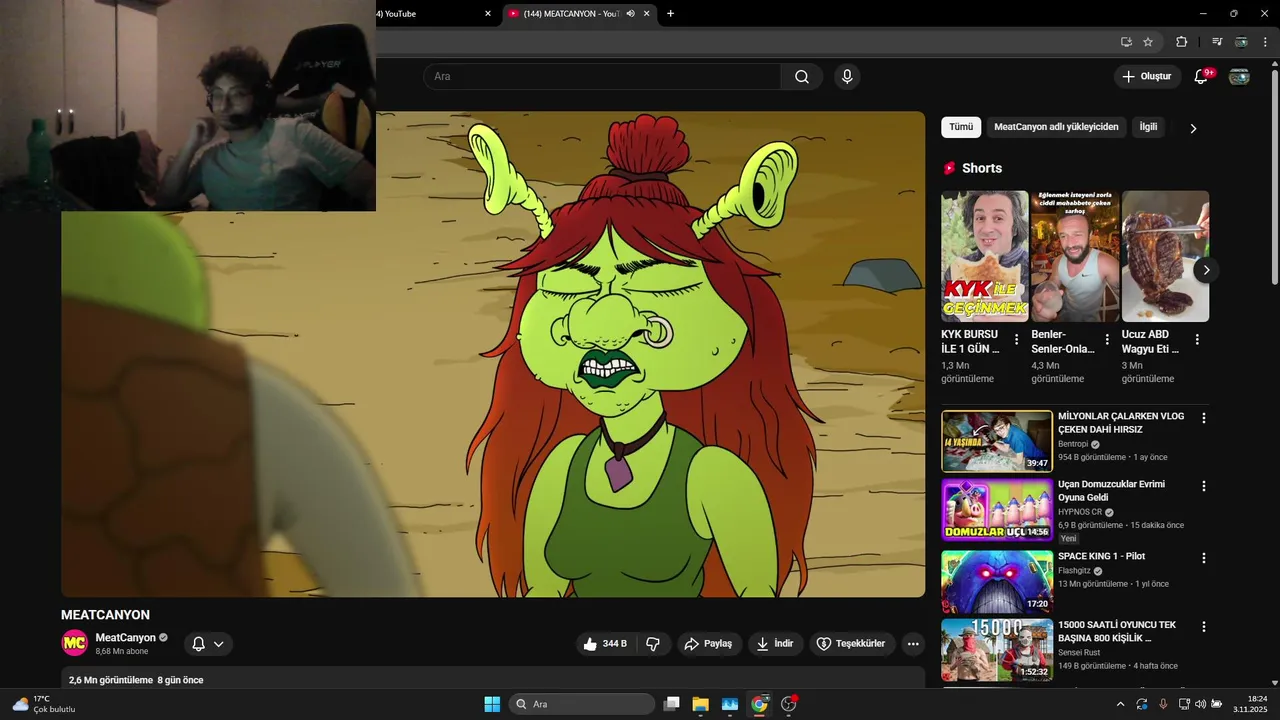
Task: Open options for 15000 SAATLİ OYUNCU video
Action: (x=1204, y=627)
